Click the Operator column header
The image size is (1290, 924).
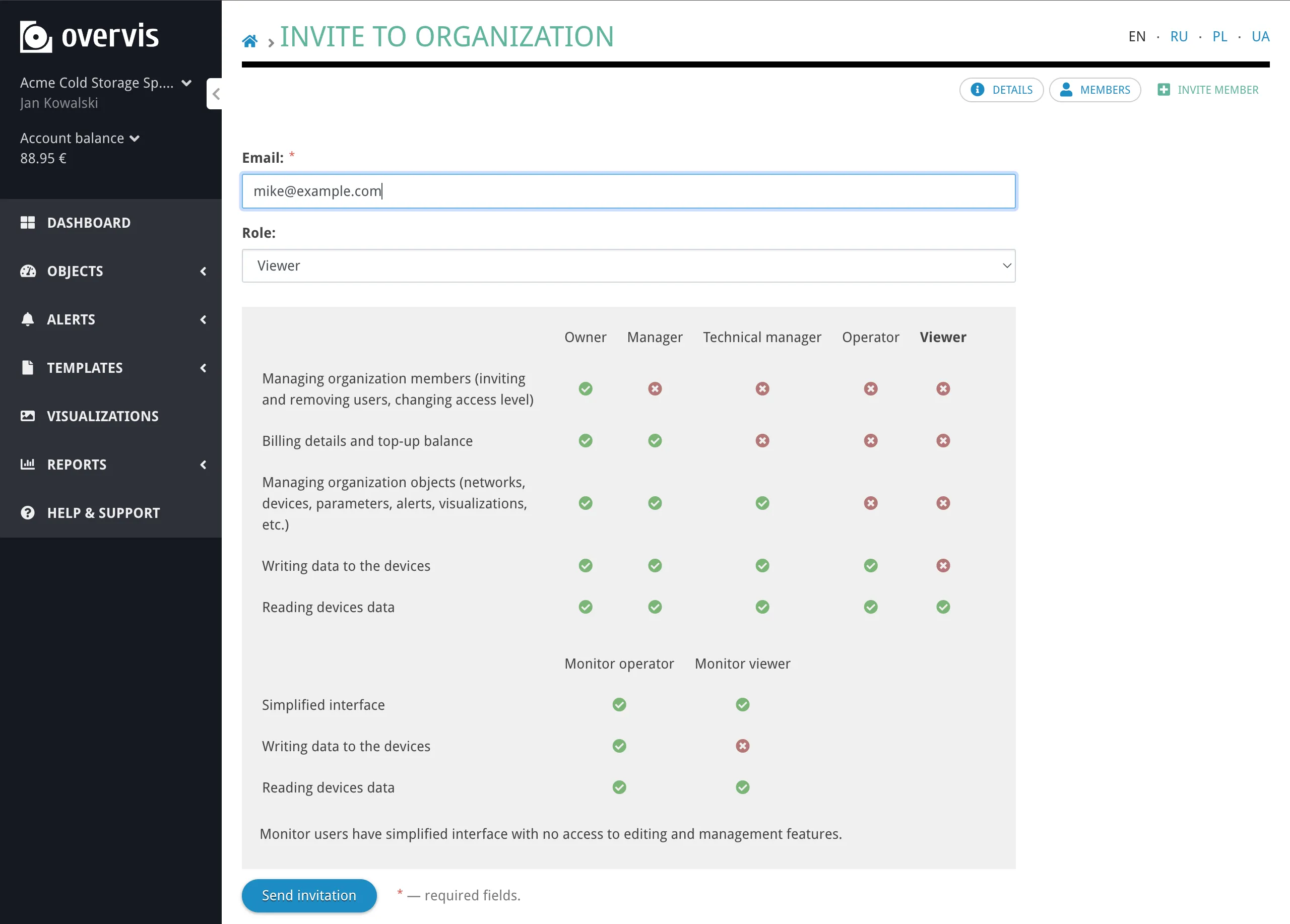pos(870,337)
